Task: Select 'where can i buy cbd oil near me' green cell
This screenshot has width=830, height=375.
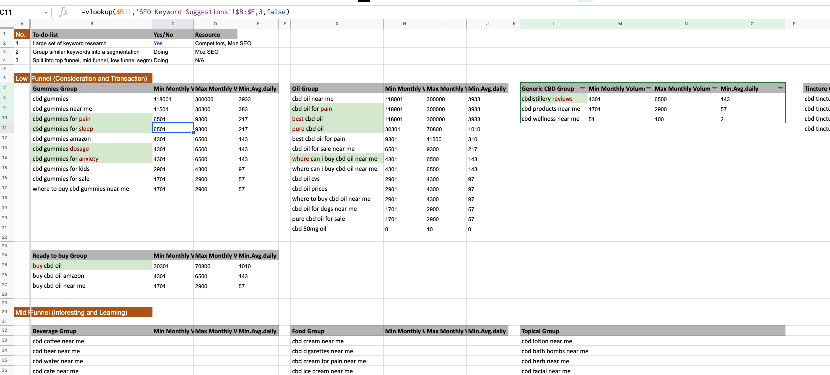Action: pos(337,158)
